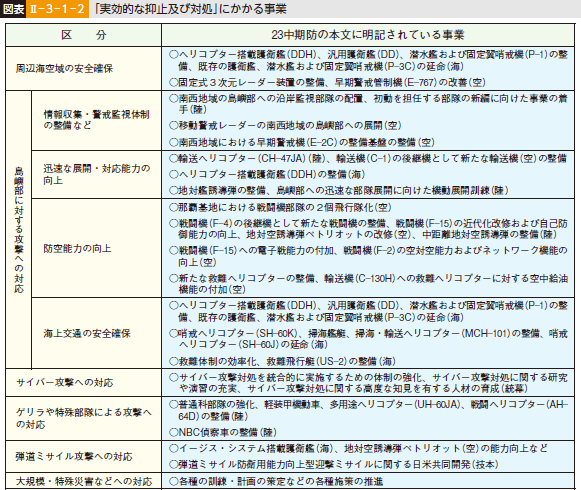Click the 移動警戒レーダー bullet item
The image size is (581, 490).
(285, 125)
